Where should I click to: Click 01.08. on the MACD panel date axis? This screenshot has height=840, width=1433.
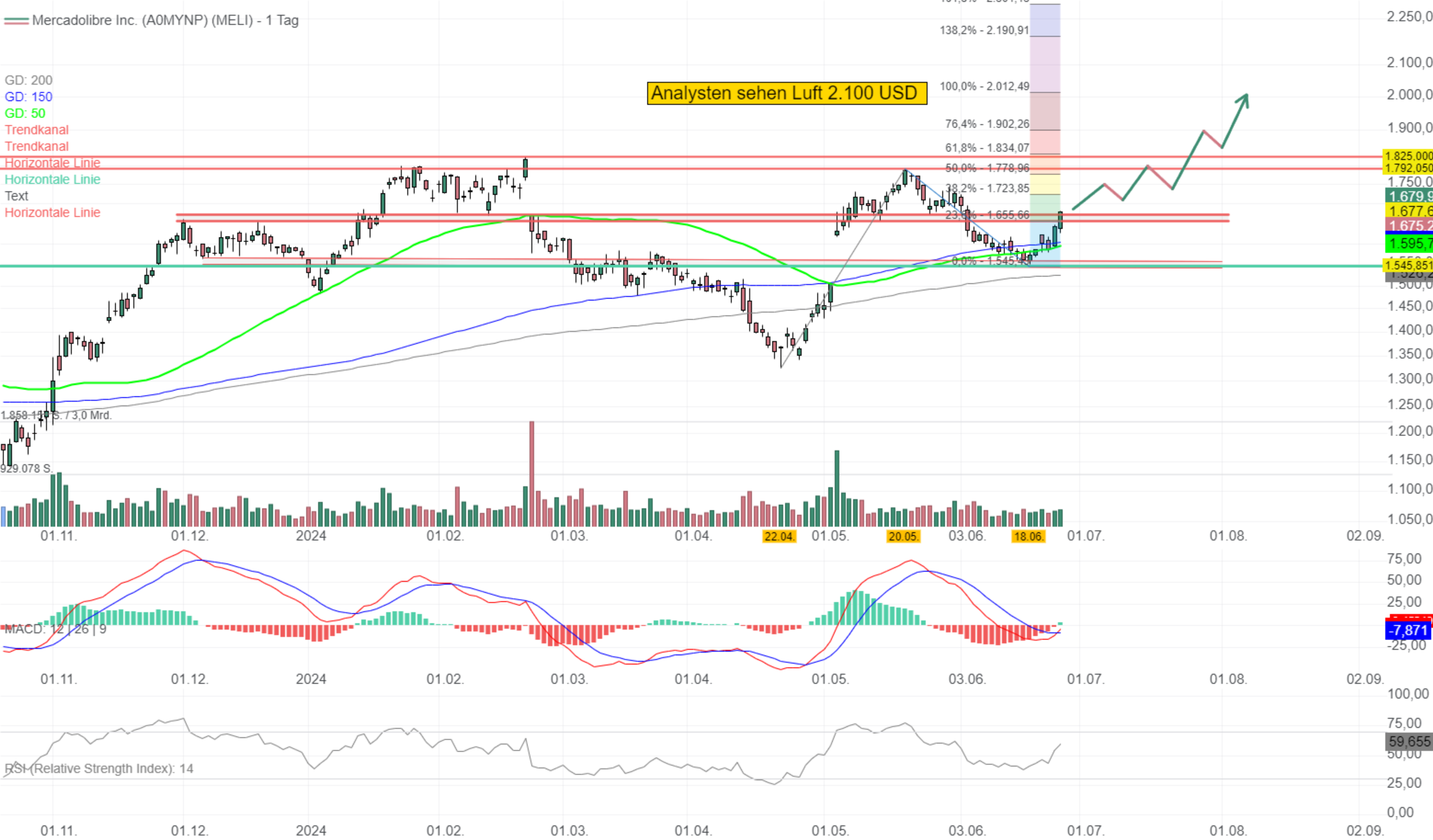click(x=1228, y=679)
